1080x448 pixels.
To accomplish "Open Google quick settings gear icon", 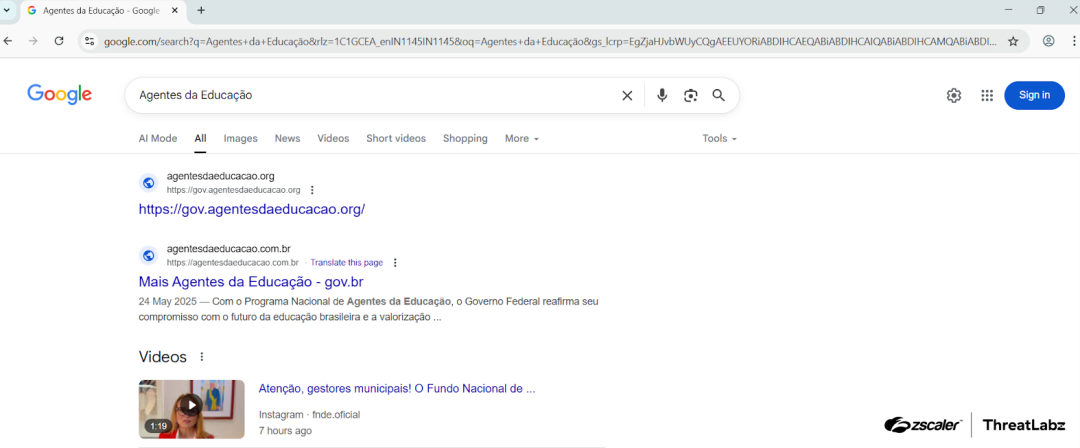I will (x=954, y=96).
